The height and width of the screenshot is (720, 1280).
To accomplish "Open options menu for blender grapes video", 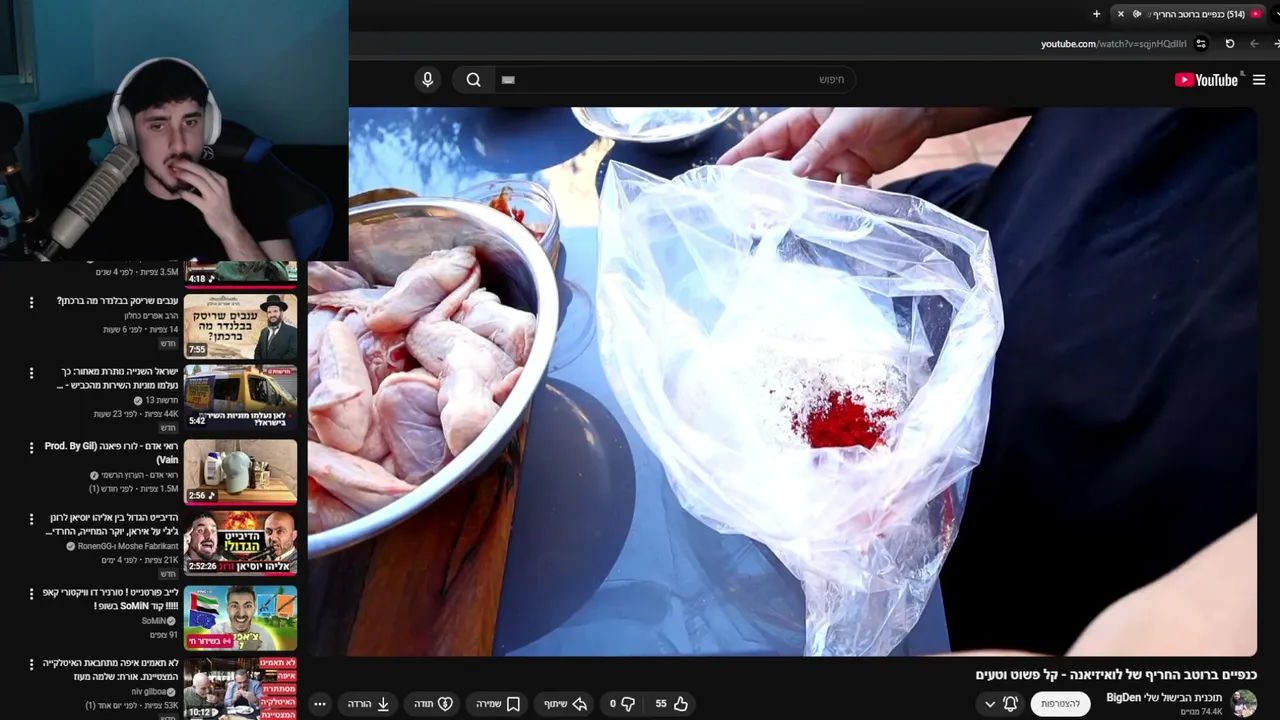I will pyautogui.click(x=31, y=302).
